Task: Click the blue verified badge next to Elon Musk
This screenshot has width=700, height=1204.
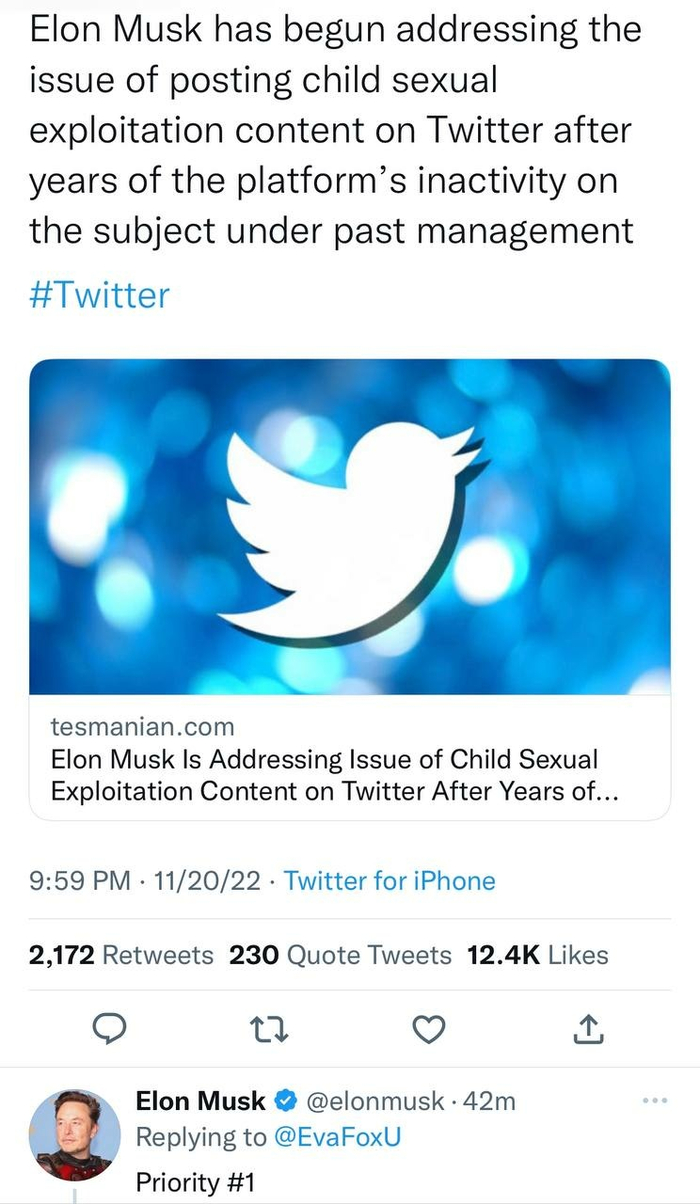Action: point(284,1102)
